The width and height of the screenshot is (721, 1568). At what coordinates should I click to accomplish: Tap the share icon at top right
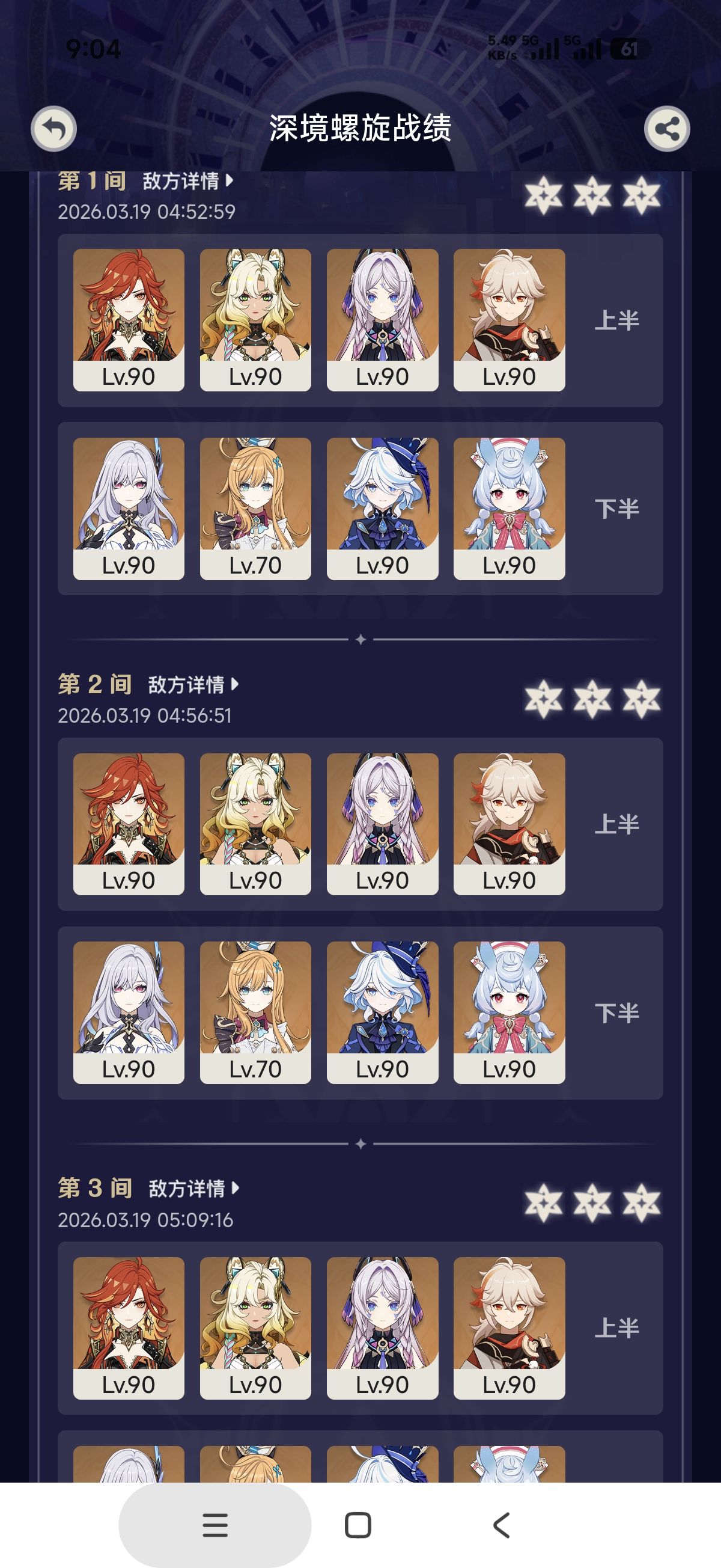click(667, 129)
